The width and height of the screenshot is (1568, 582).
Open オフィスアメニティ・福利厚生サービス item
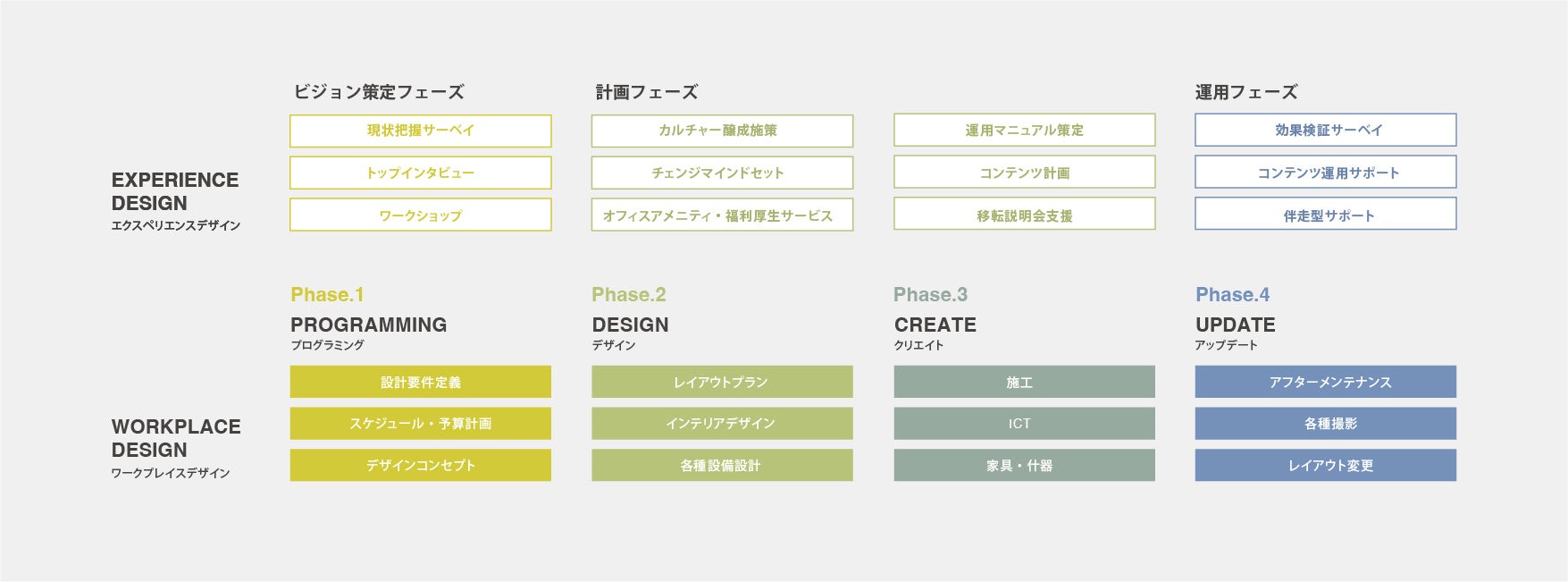(722, 215)
